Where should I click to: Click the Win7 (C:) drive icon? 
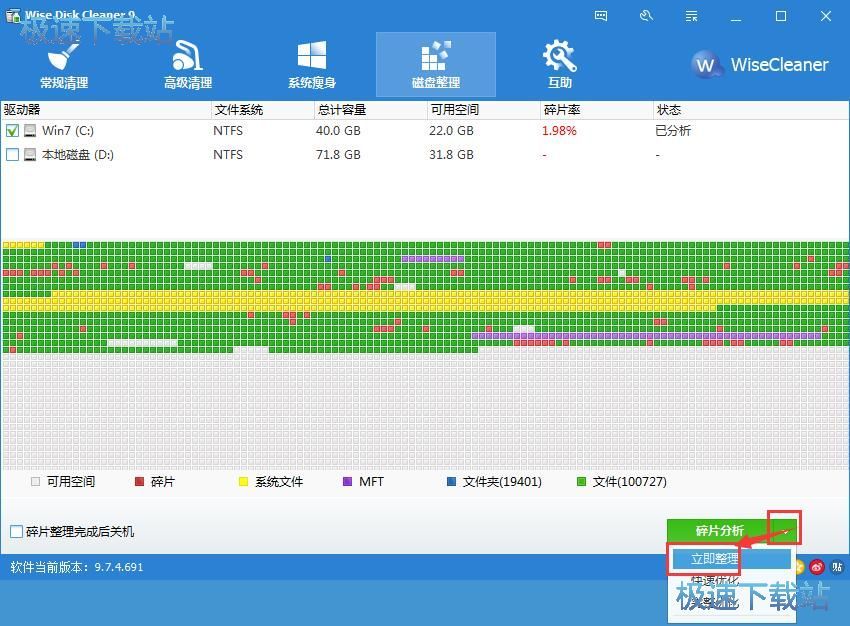[30, 131]
